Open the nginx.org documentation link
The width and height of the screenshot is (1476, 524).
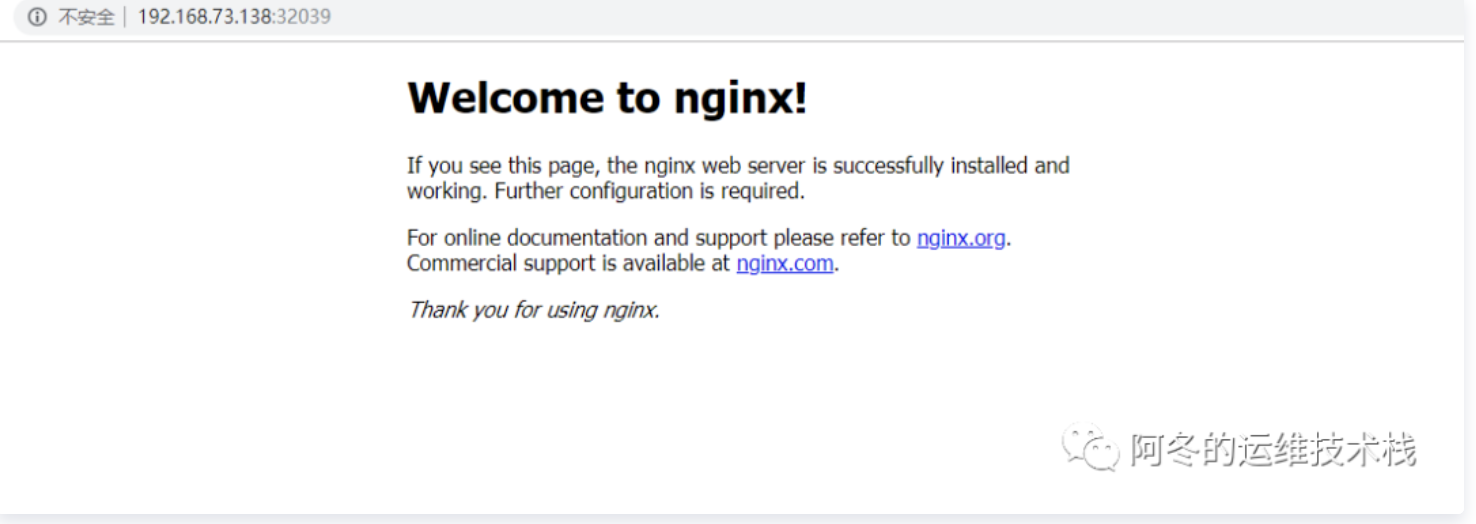click(961, 238)
